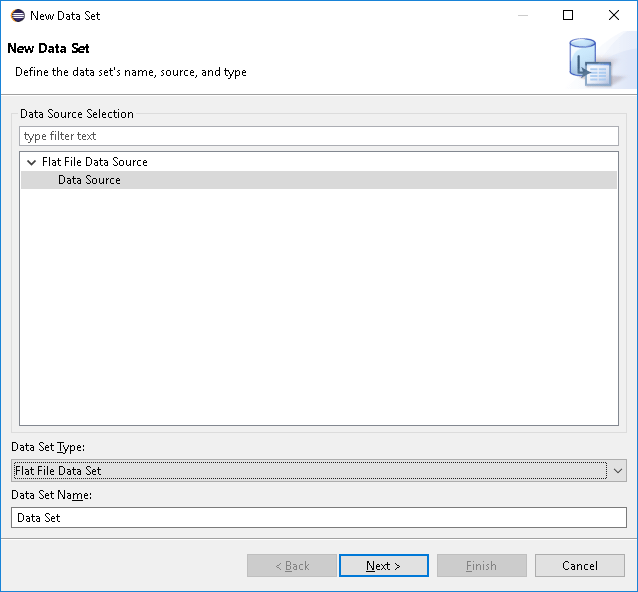The height and width of the screenshot is (592, 638).
Task: Select the Flat File Data Source node
Action: (94, 162)
